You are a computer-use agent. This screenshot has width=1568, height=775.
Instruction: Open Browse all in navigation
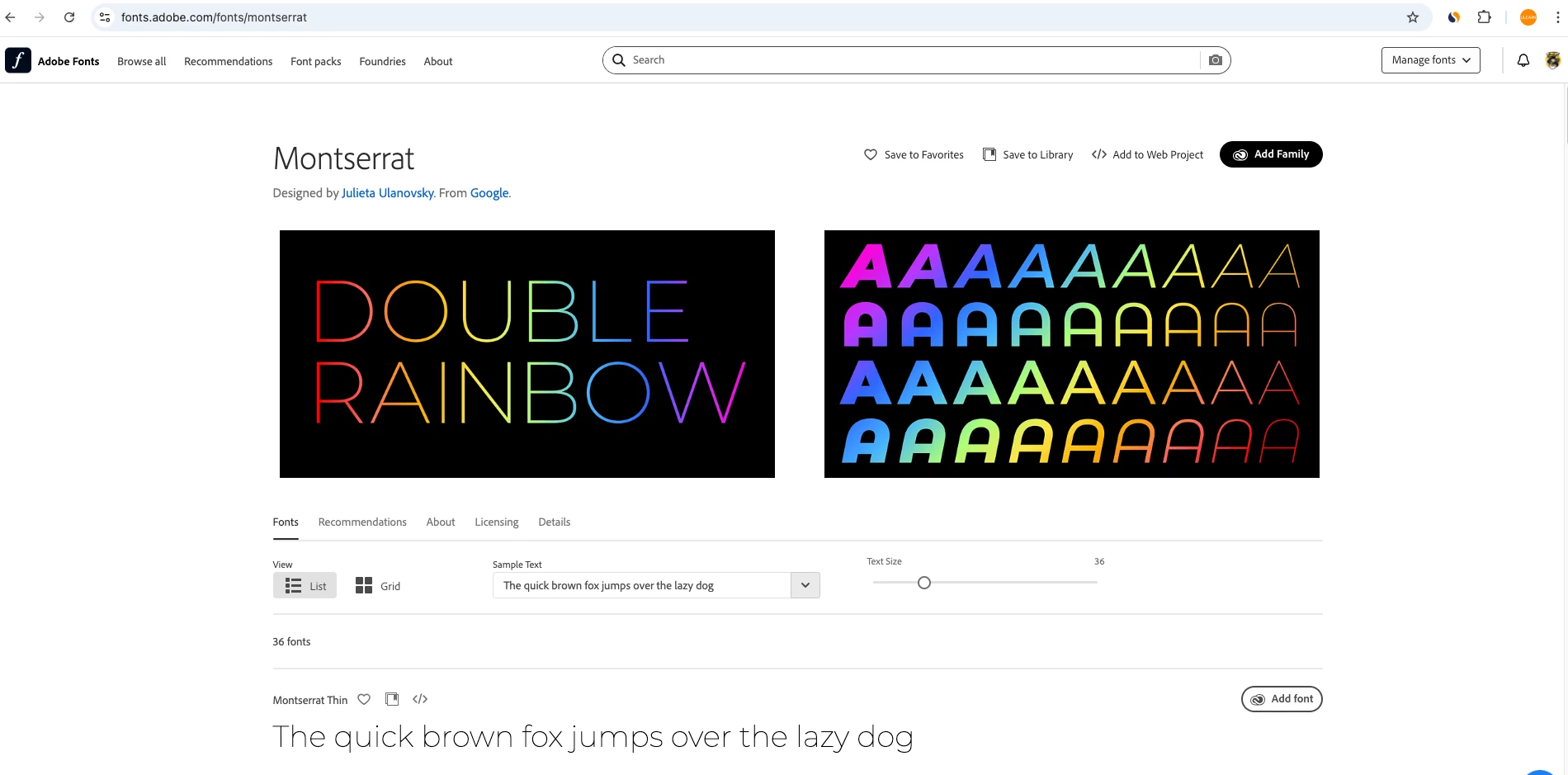pyautogui.click(x=141, y=61)
